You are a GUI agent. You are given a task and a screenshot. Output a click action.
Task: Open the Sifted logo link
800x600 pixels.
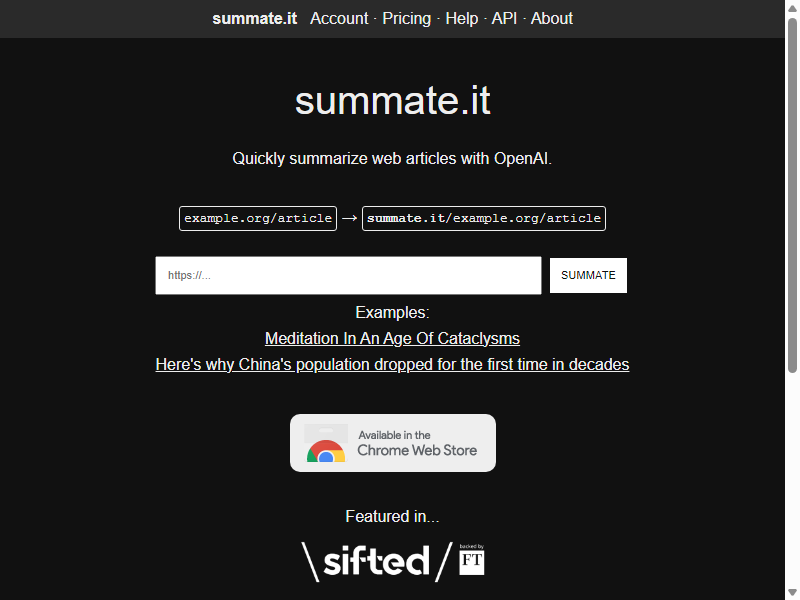point(377,562)
